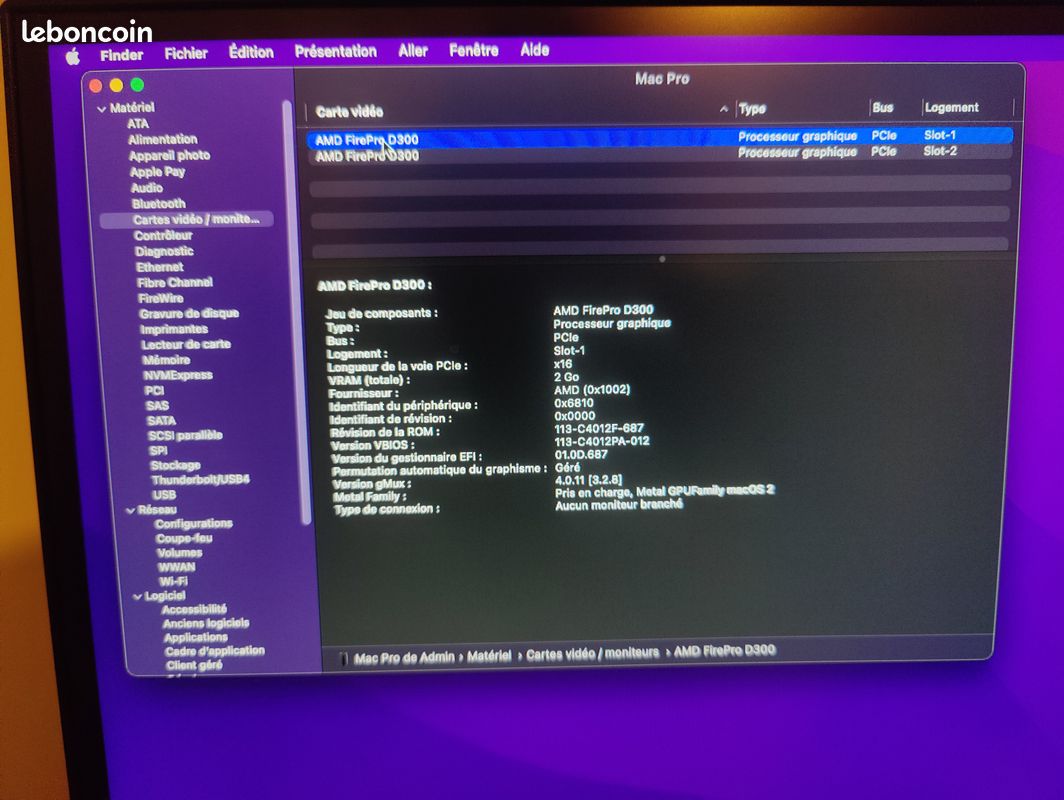Screen dimensions: 1064x800
Task: Sort by Carte vidéo column header
Action: point(349,112)
